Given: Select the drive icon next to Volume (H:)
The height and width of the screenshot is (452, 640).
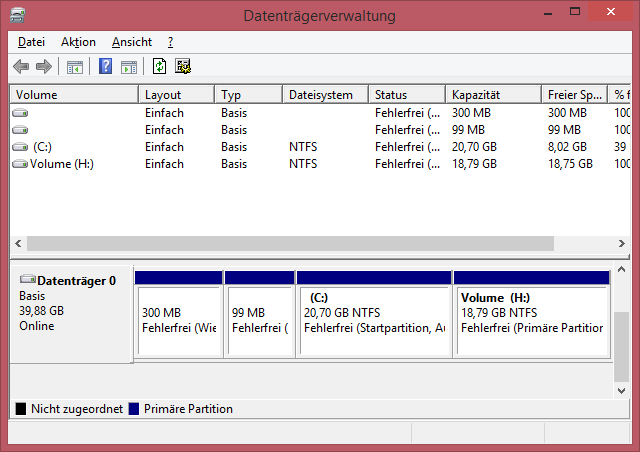Looking at the screenshot, I should coord(20,164).
